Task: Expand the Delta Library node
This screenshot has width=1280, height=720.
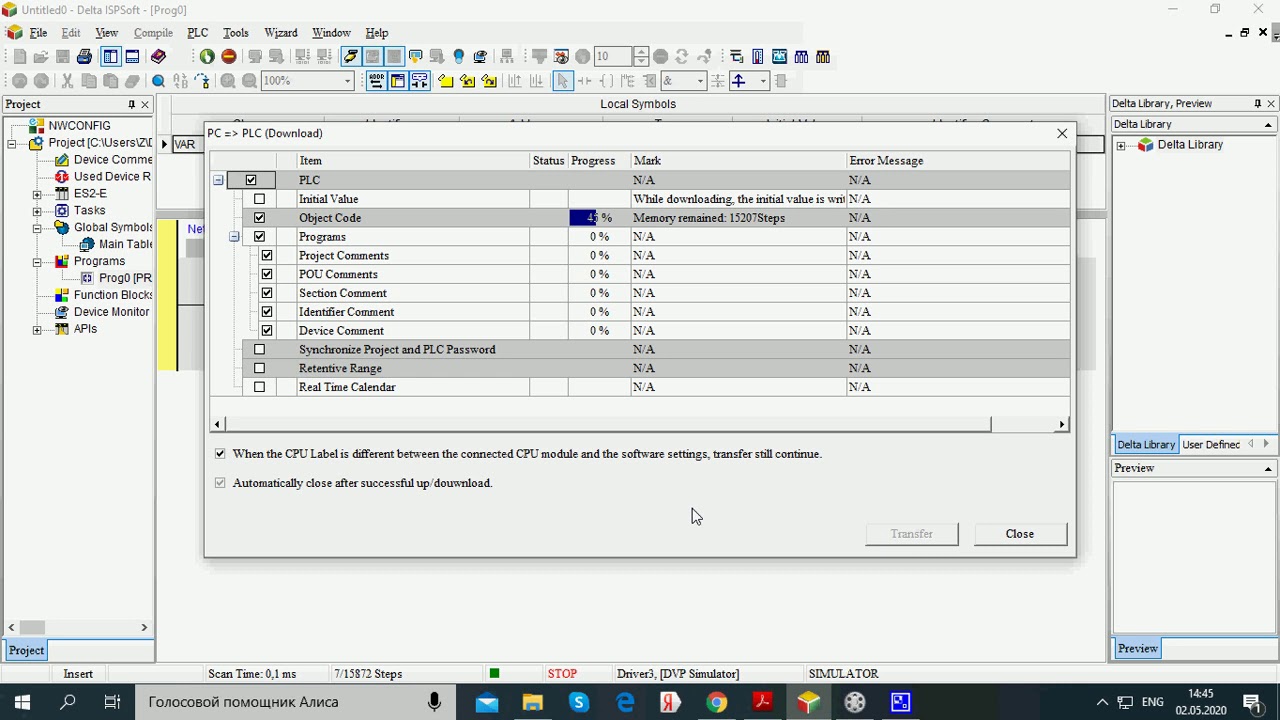Action: tap(1120, 145)
